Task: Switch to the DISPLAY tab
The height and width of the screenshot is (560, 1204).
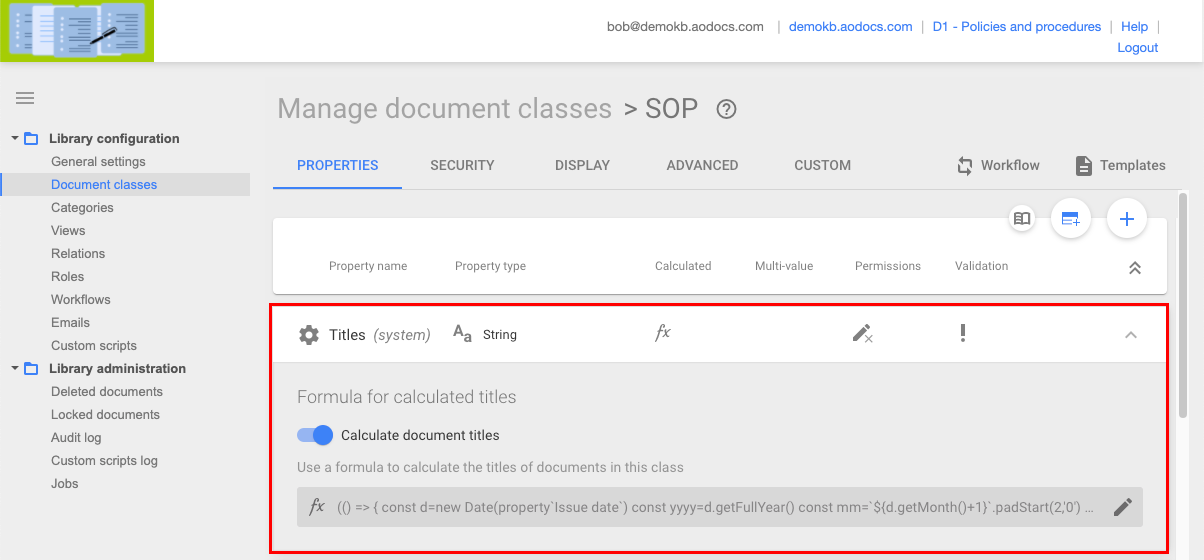Action: tap(582, 166)
